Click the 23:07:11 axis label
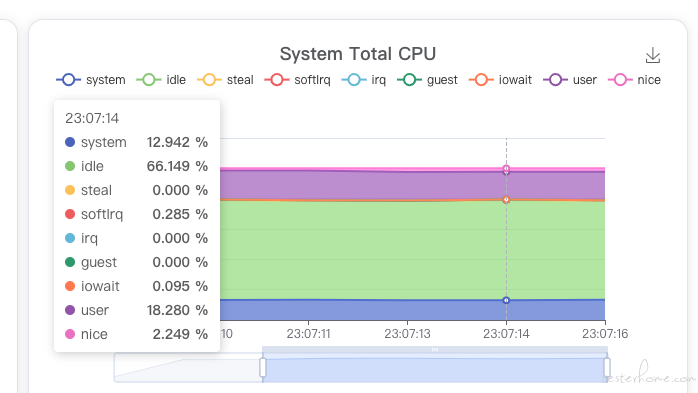This screenshot has height=393, width=698. [x=308, y=334]
